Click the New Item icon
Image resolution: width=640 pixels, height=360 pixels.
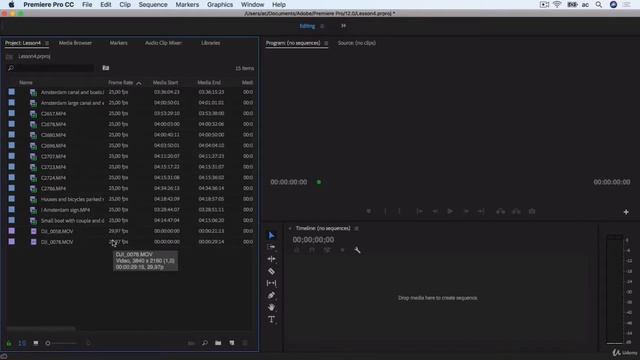232,343
